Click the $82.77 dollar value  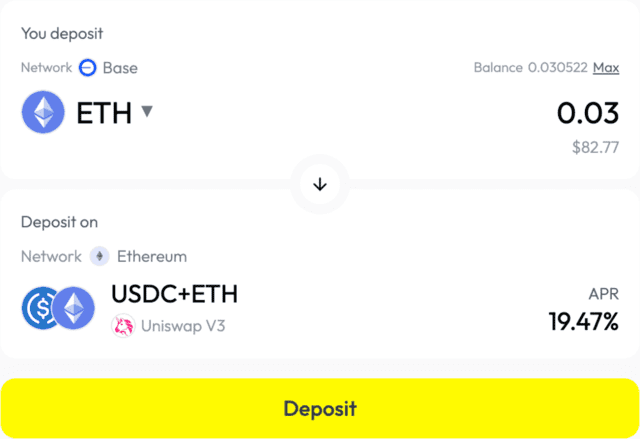click(x=595, y=147)
